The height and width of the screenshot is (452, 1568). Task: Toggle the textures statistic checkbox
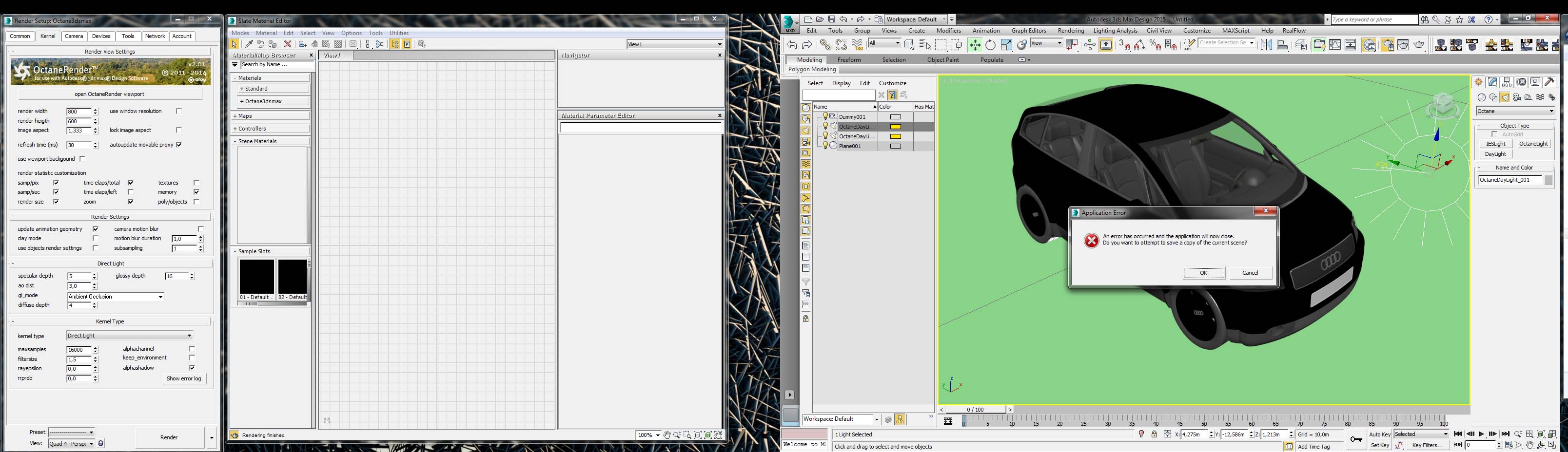coord(196,183)
